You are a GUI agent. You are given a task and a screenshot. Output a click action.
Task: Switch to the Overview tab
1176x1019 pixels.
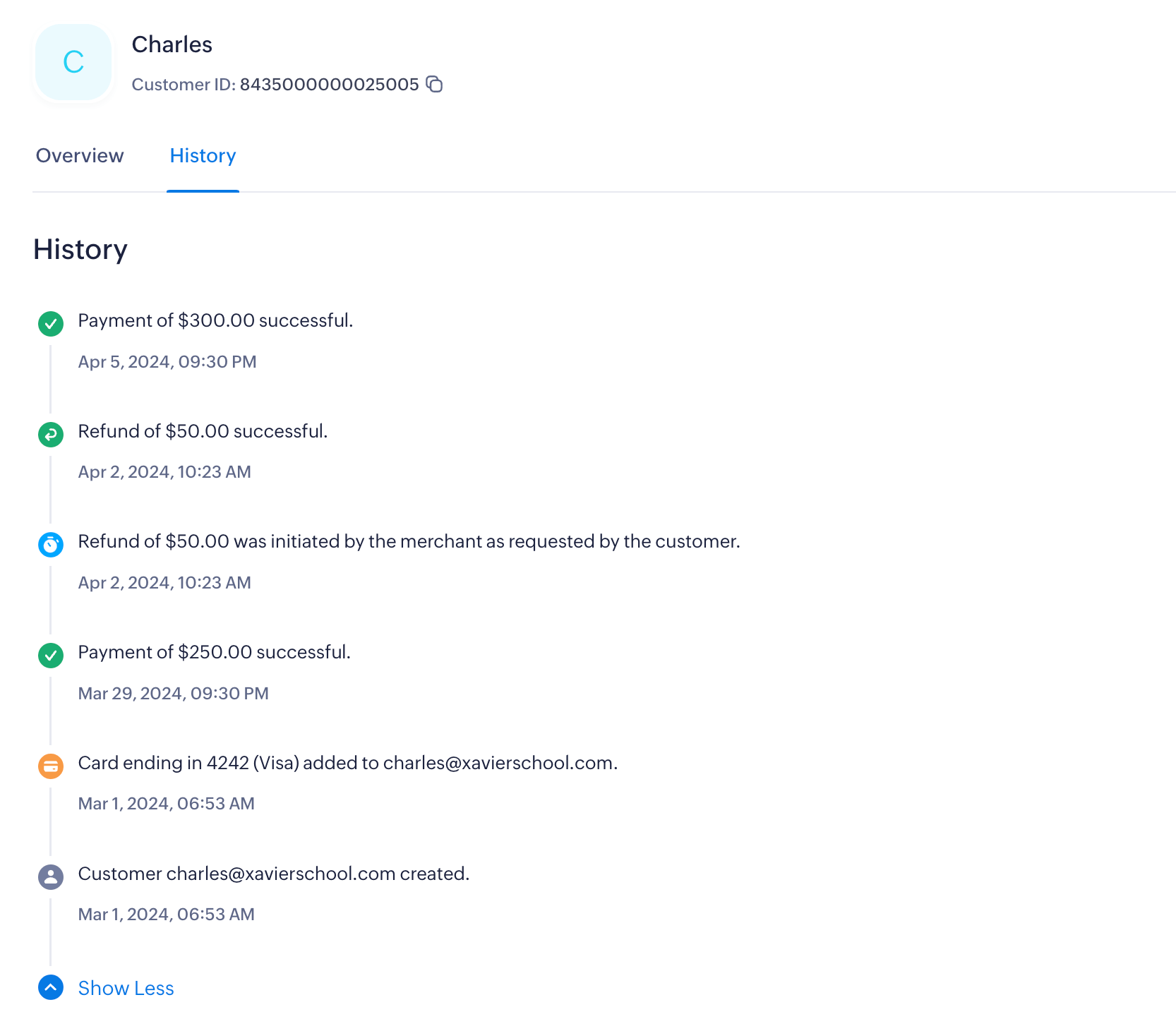80,155
